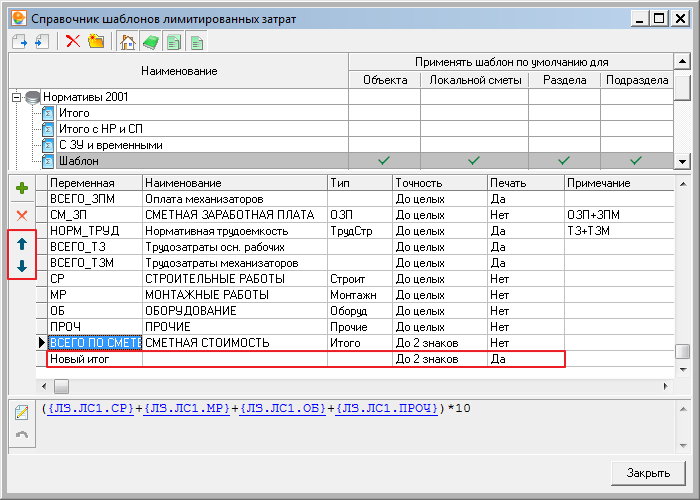700x500 pixels.
Task: Move selected row down with blue arrow
Action: (22, 266)
